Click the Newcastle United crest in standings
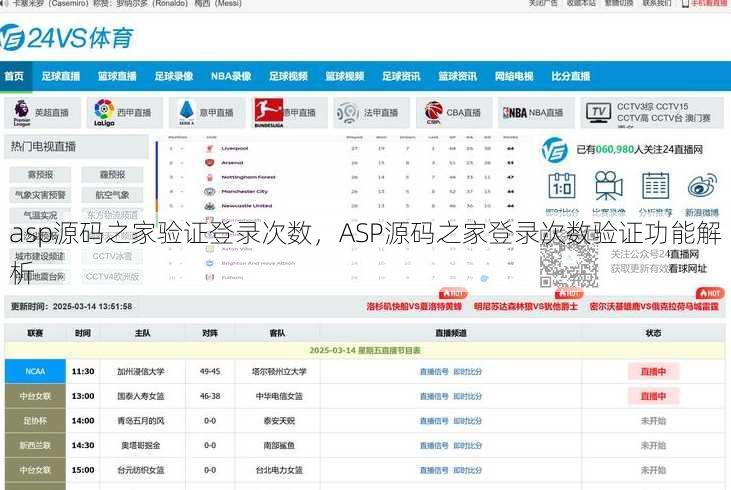Image resolution: width=731 pixels, height=490 pixels. tap(209, 206)
